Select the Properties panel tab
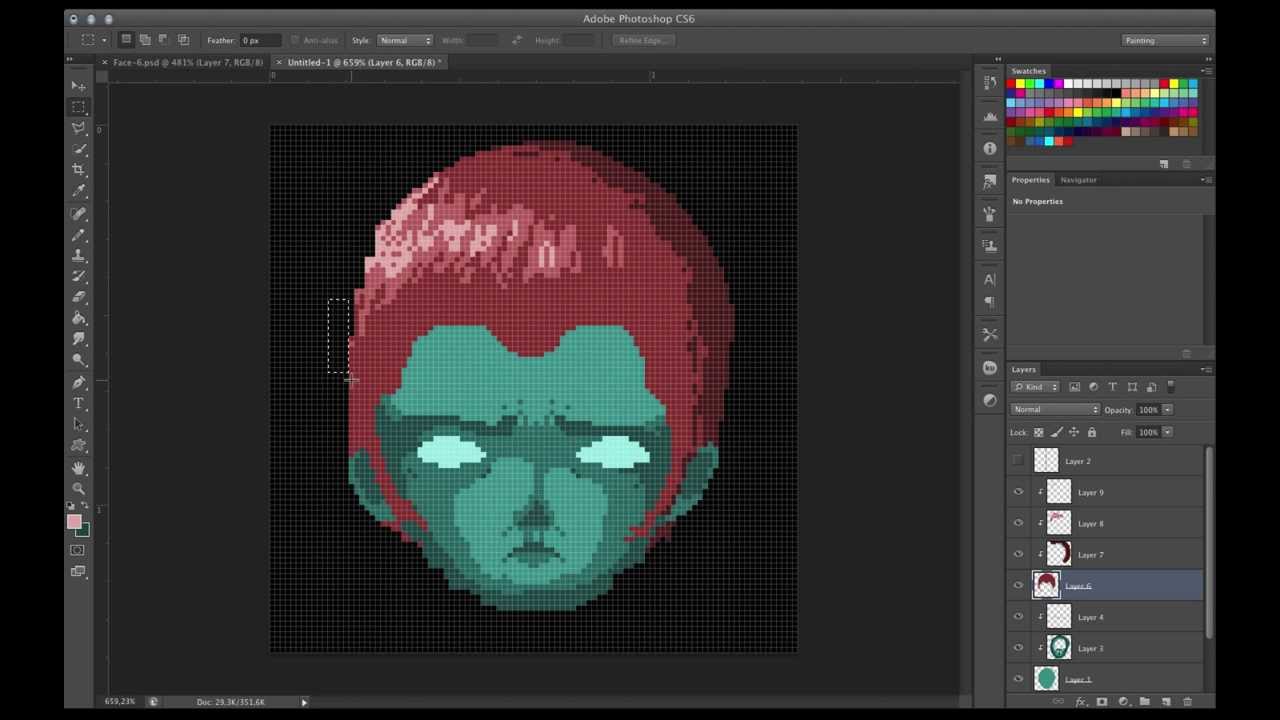Image resolution: width=1280 pixels, height=720 pixels. pos(1030,180)
